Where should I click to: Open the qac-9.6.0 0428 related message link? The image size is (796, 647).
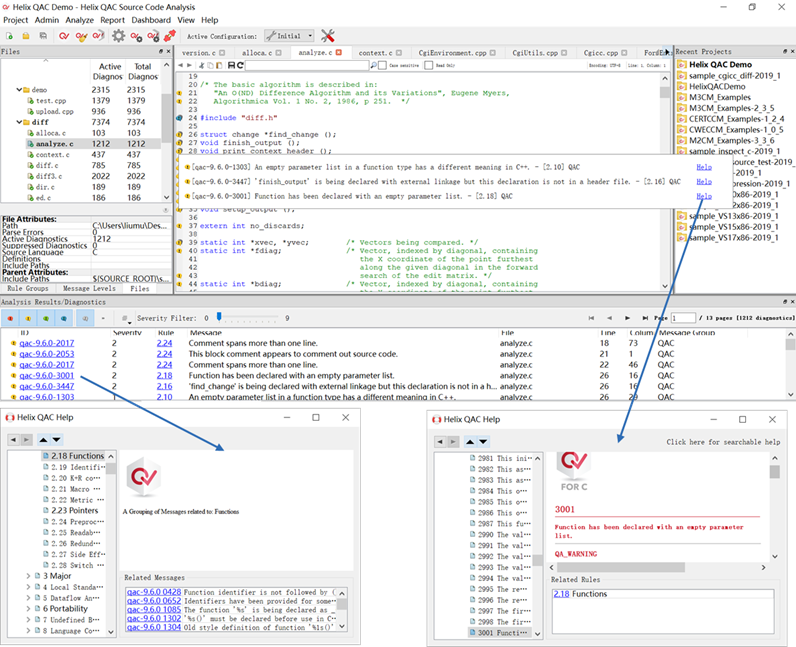coord(154,592)
